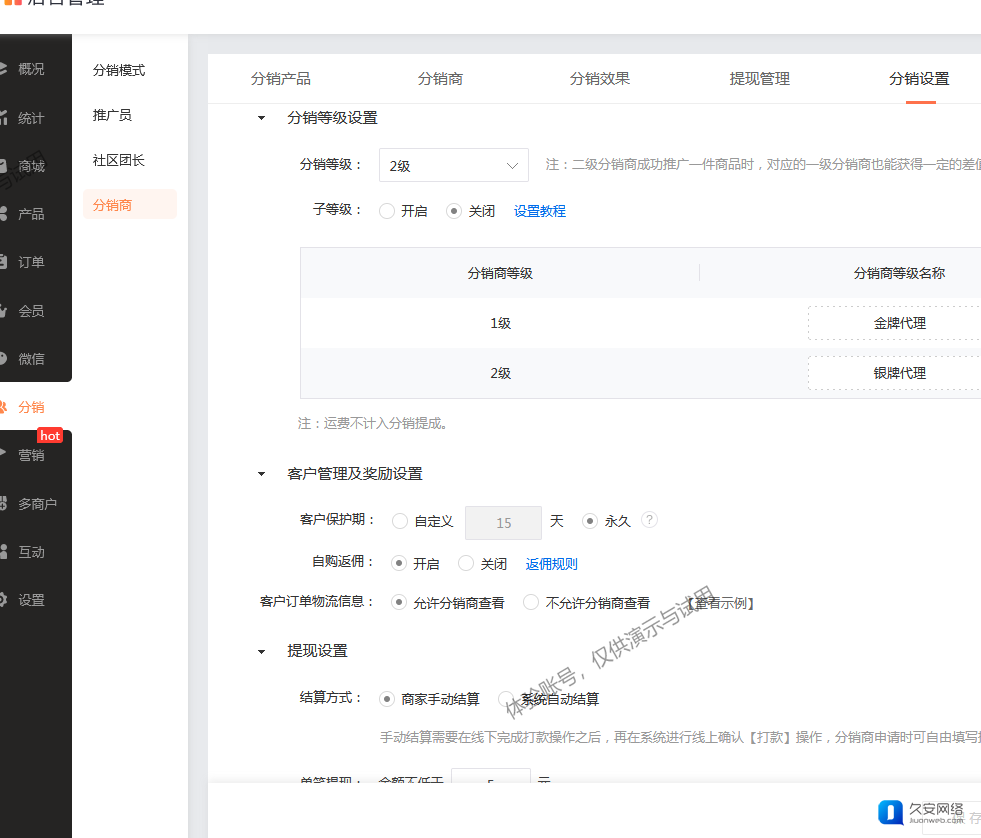Open the 设置教程 link
981x838 pixels.
[x=539, y=211]
